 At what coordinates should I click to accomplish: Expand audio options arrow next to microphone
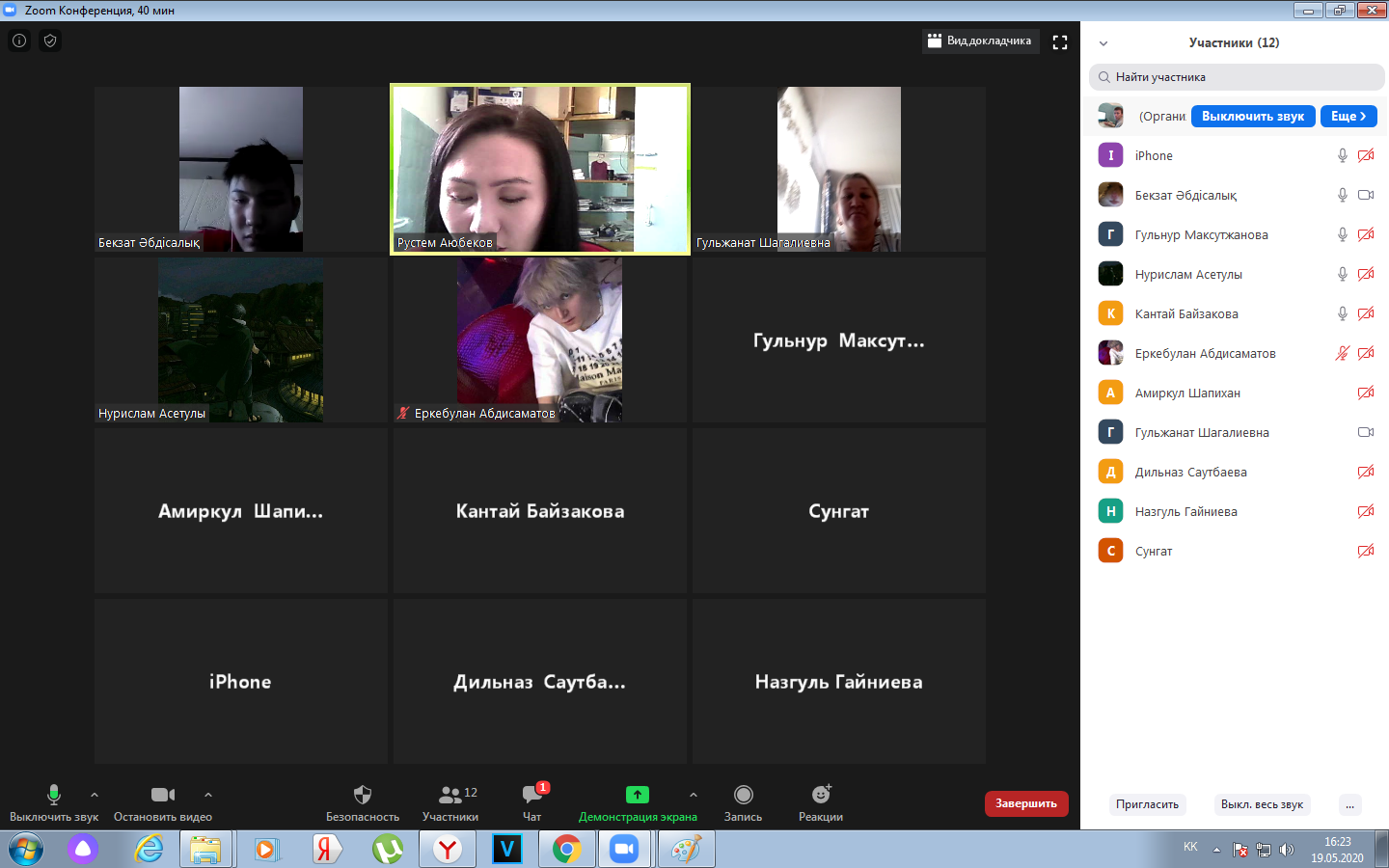(95, 796)
